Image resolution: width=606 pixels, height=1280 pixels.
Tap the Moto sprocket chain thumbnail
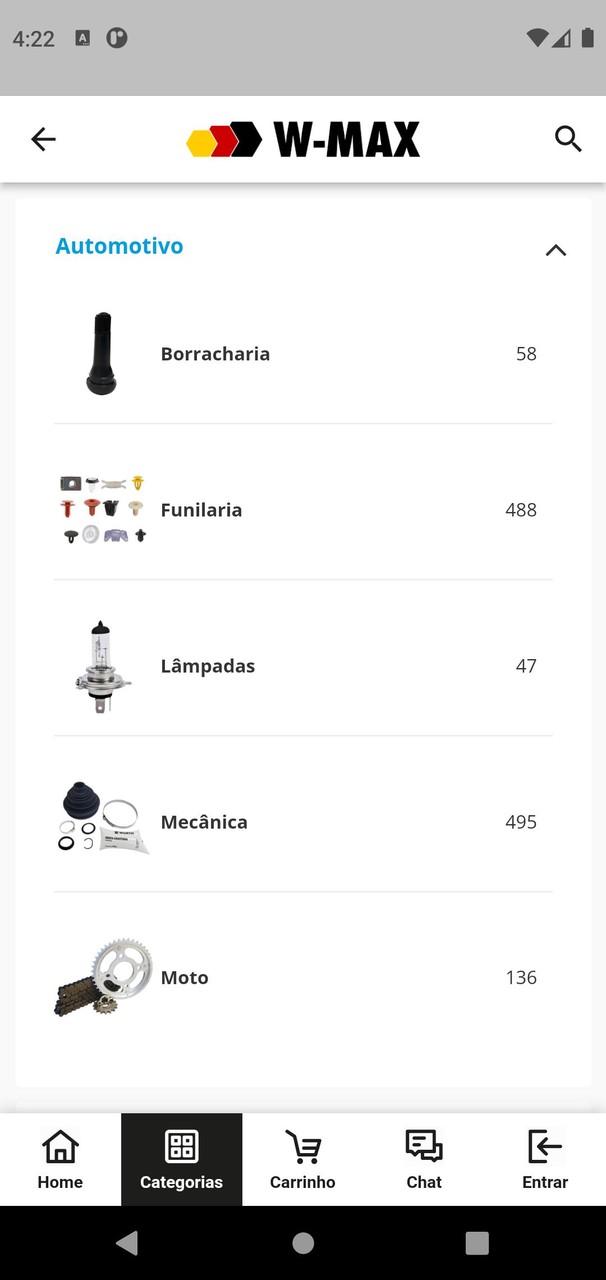(103, 978)
